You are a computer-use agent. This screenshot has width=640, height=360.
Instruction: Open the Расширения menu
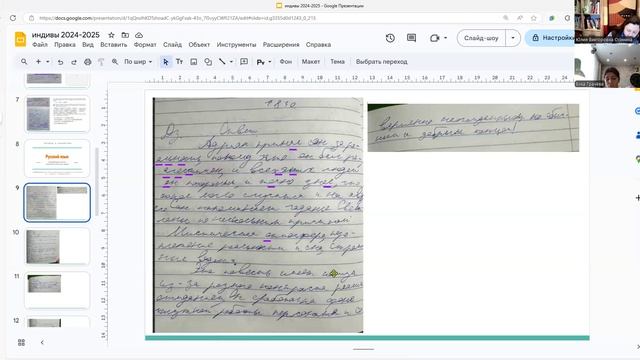(x=281, y=44)
